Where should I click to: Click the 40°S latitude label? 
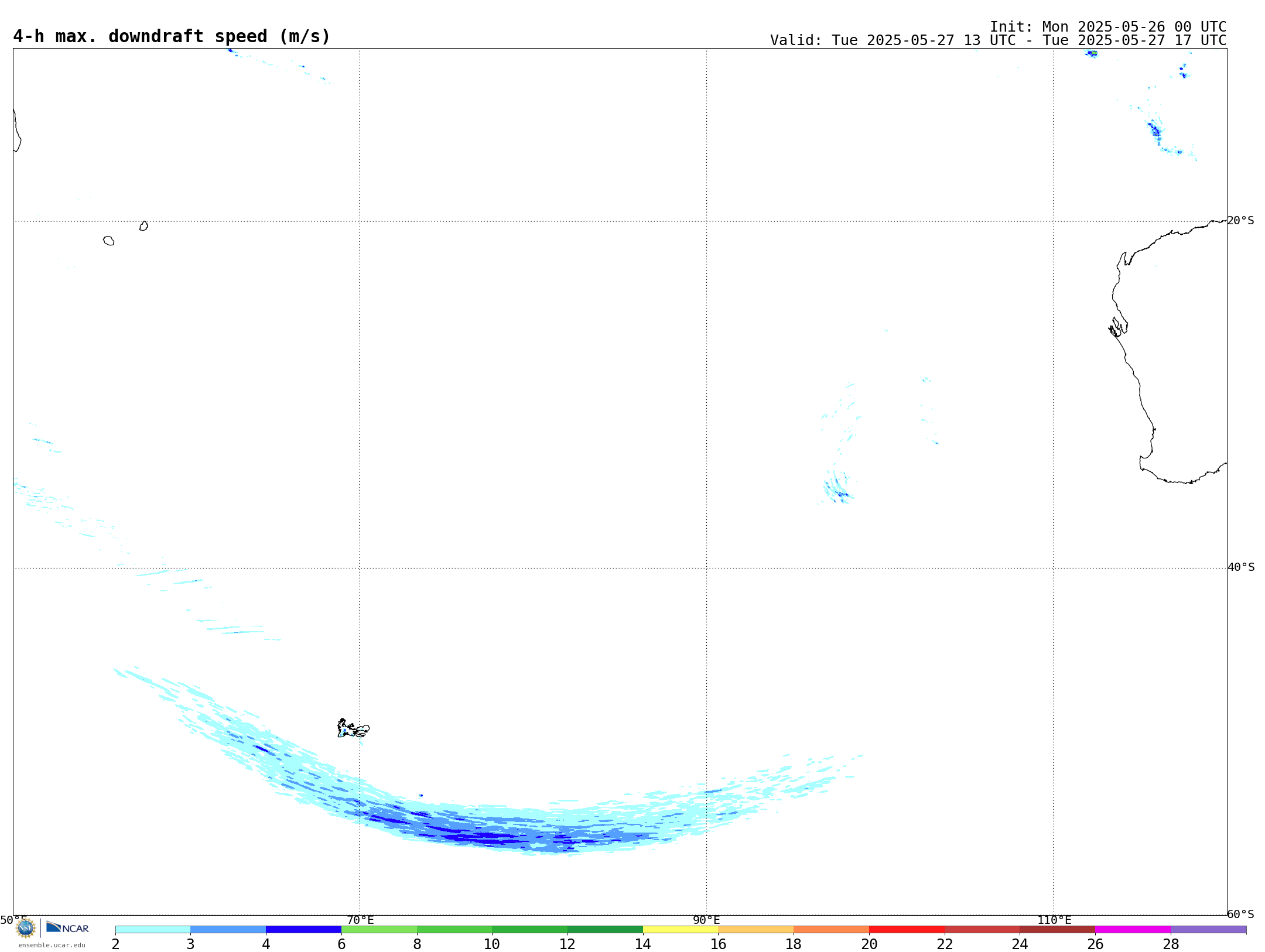pyautogui.click(x=1241, y=567)
